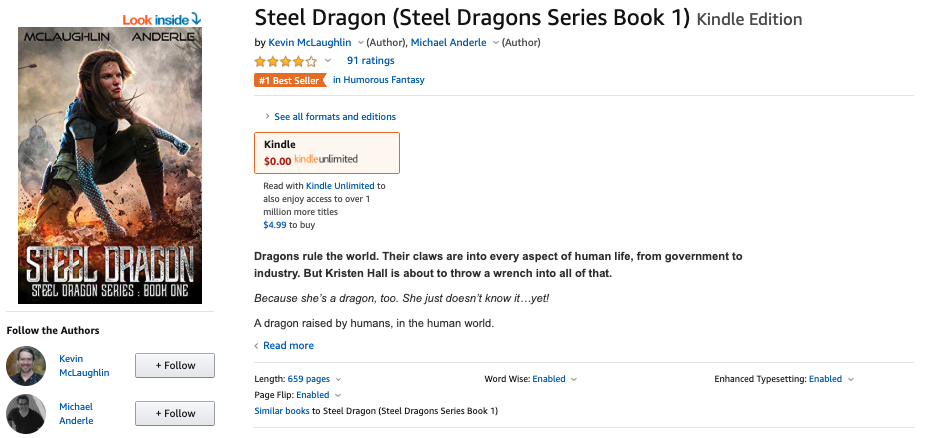Screen dimensions: 938x438
Task: Click the Kindle Unlimited logo
Action: [x=326, y=160]
